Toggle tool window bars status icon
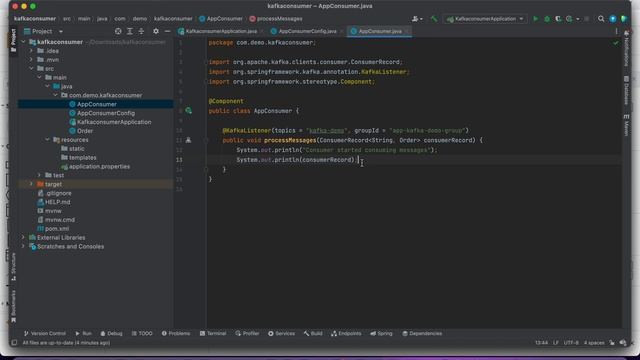The image size is (640, 360). (x=14, y=343)
